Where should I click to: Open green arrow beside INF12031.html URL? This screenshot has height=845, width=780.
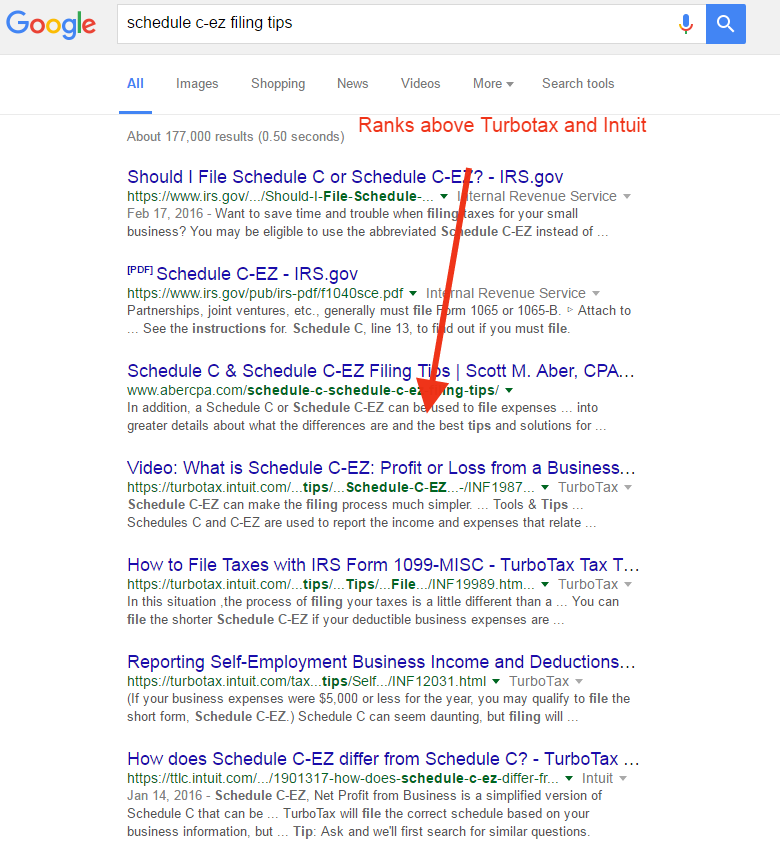[496, 681]
